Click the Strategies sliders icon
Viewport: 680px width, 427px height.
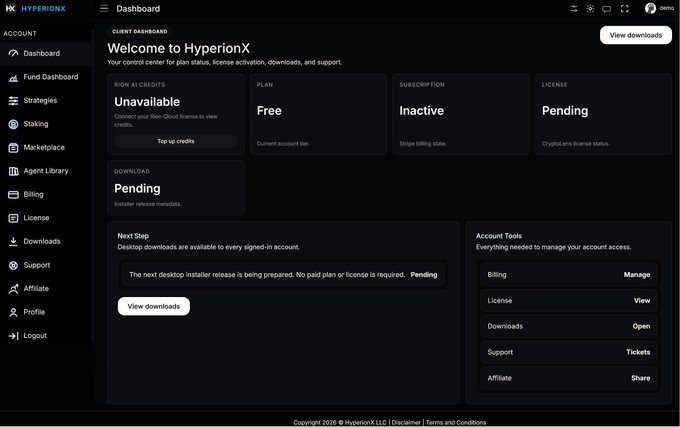[13, 101]
